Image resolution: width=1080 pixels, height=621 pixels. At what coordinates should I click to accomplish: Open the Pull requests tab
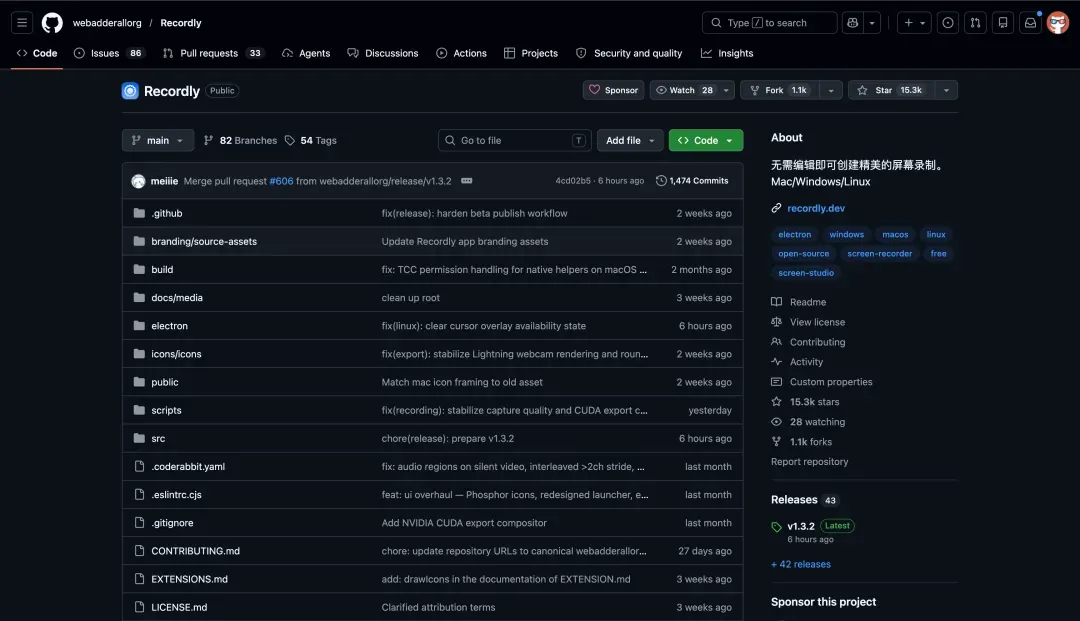214,53
